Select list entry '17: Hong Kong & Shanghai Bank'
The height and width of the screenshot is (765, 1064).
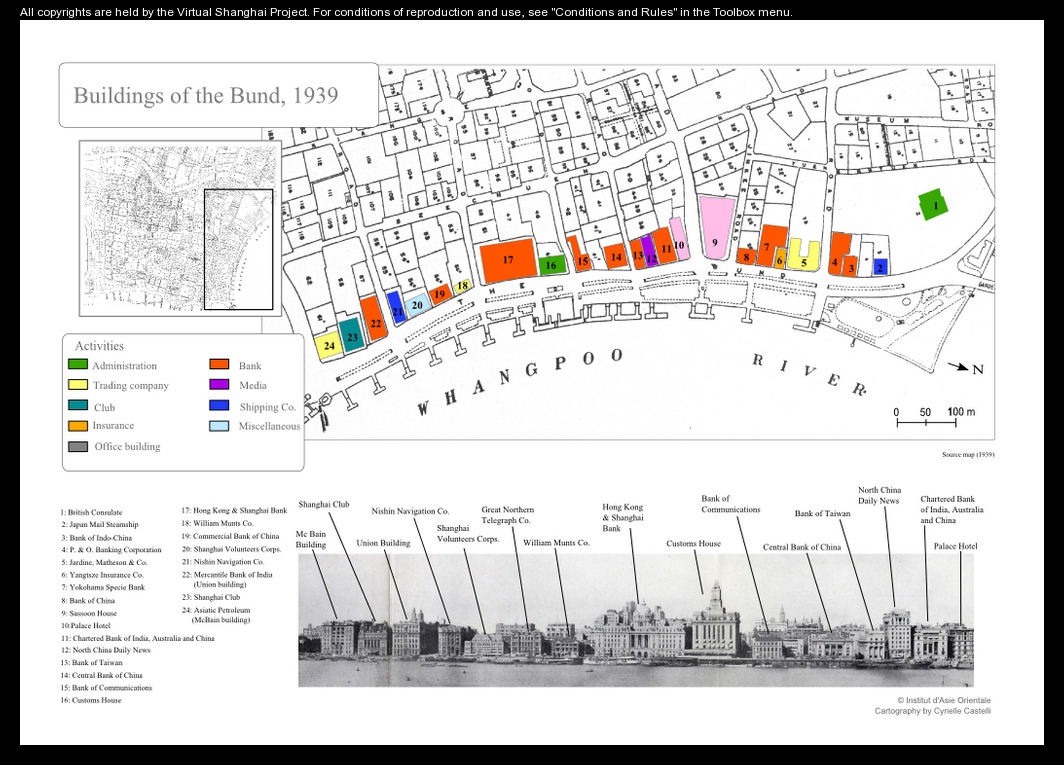[x=234, y=511]
